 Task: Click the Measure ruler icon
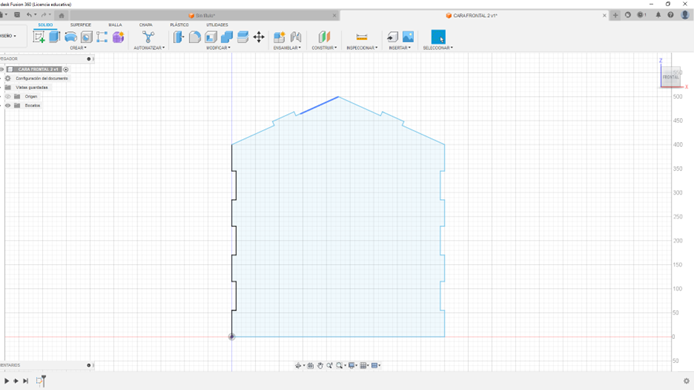[x=362, y=37]
